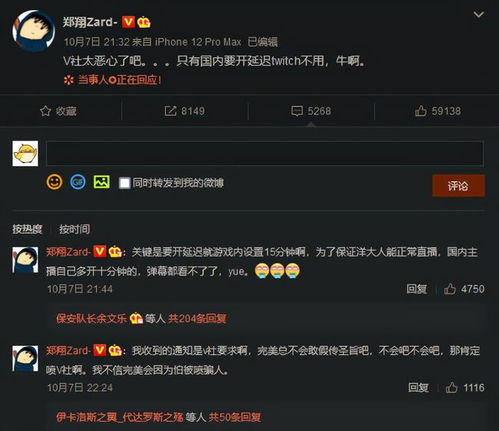Open the 当事人正在回应 link

[113, 80]
